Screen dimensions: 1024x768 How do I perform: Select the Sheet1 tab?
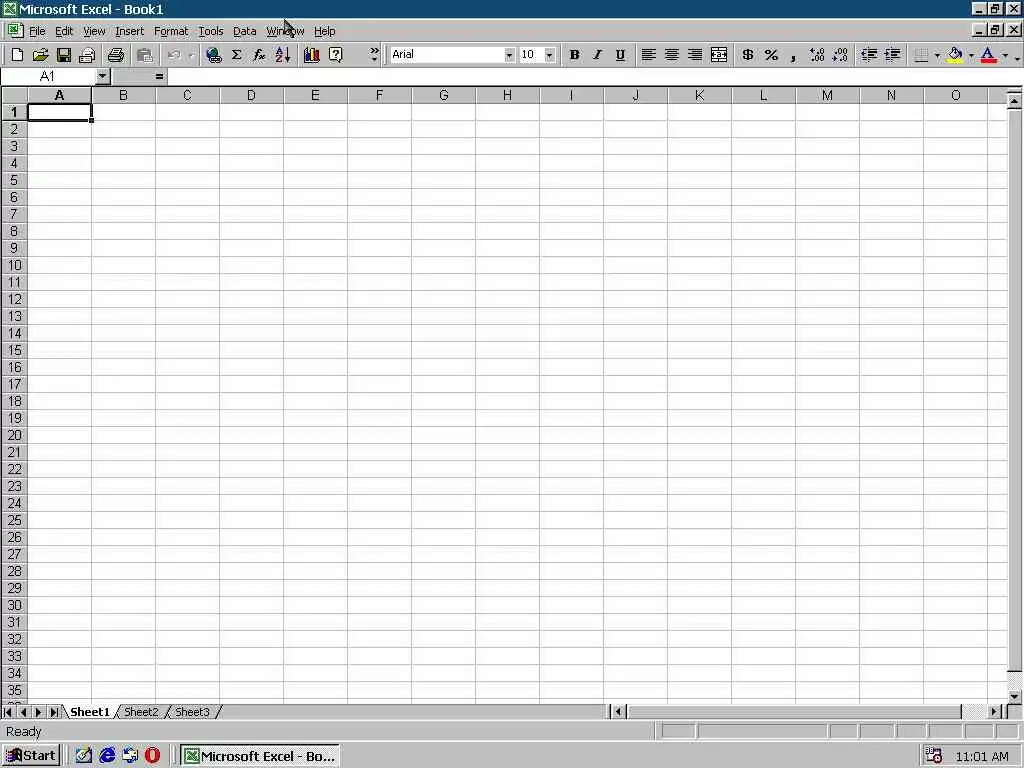(x=90, y=712)
